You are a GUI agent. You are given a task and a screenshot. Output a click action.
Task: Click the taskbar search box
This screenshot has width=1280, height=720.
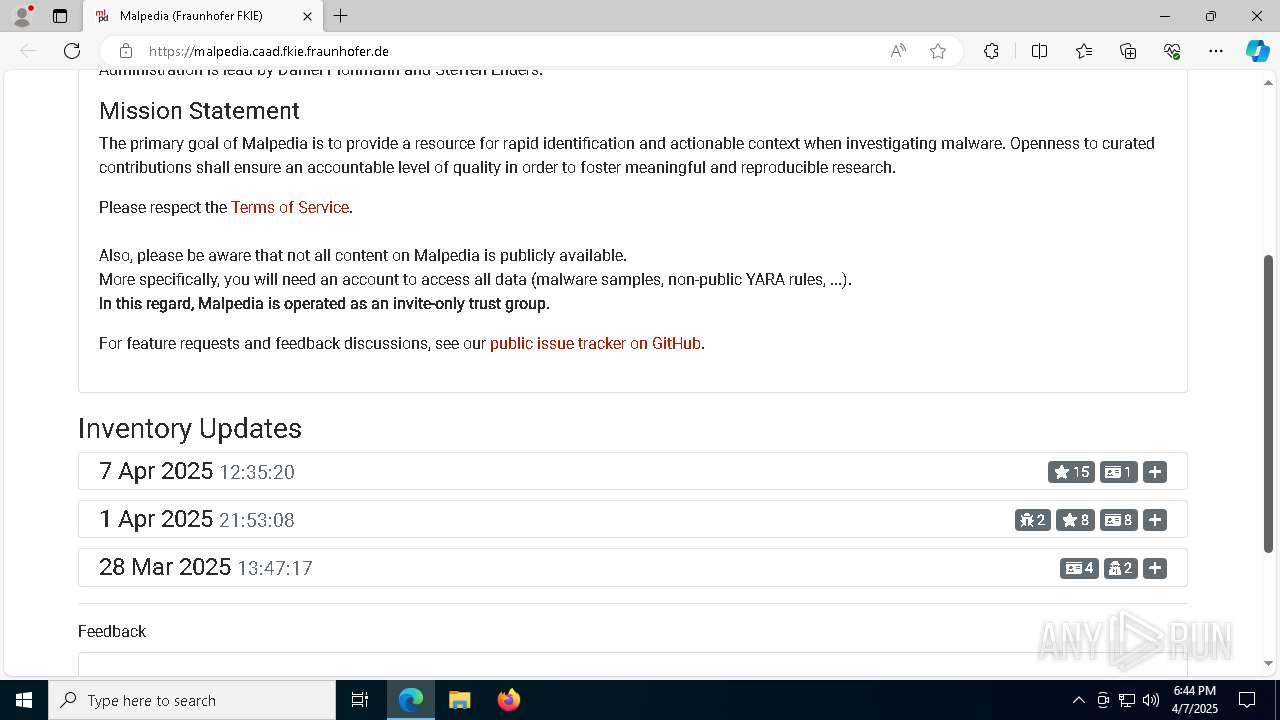[192, 700]
